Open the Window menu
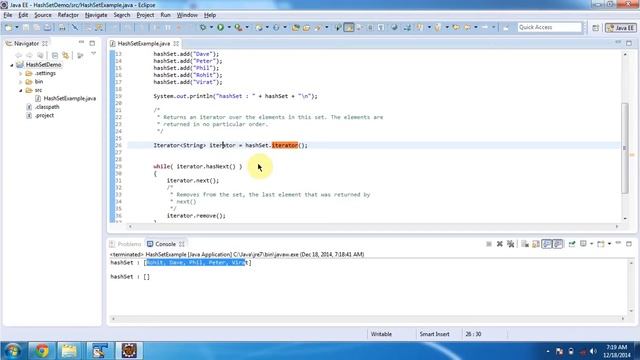Viewport: 640px width, 360px height. pos(187,15)
